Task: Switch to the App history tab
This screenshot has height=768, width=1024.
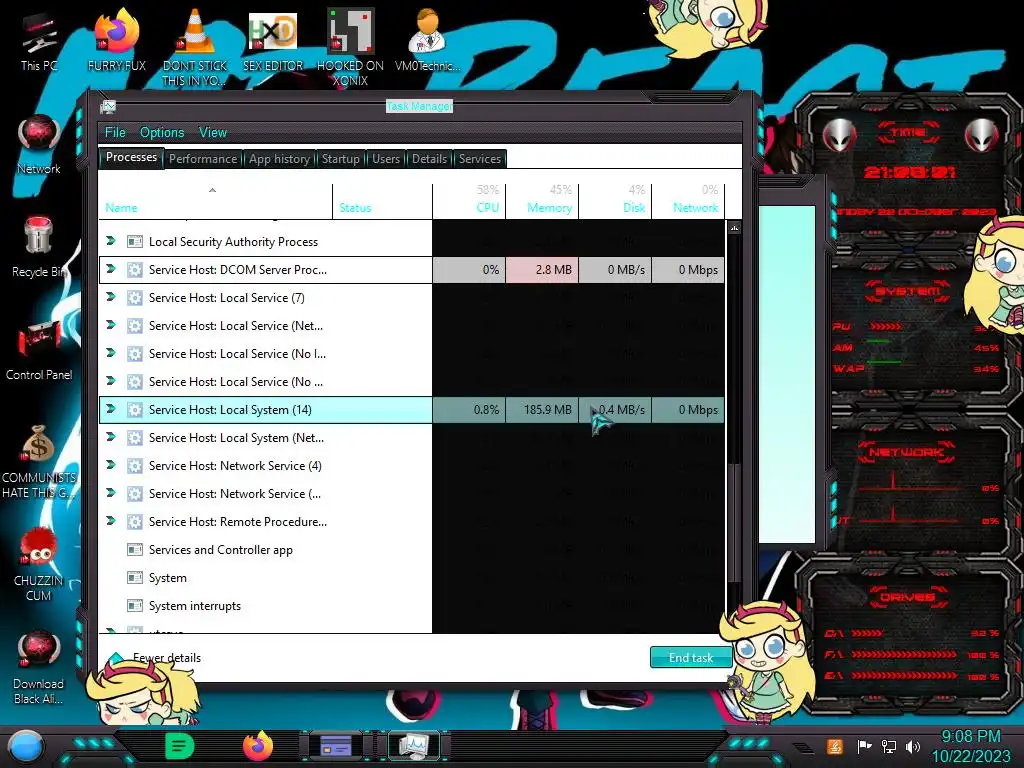Action: pos(279,159)
